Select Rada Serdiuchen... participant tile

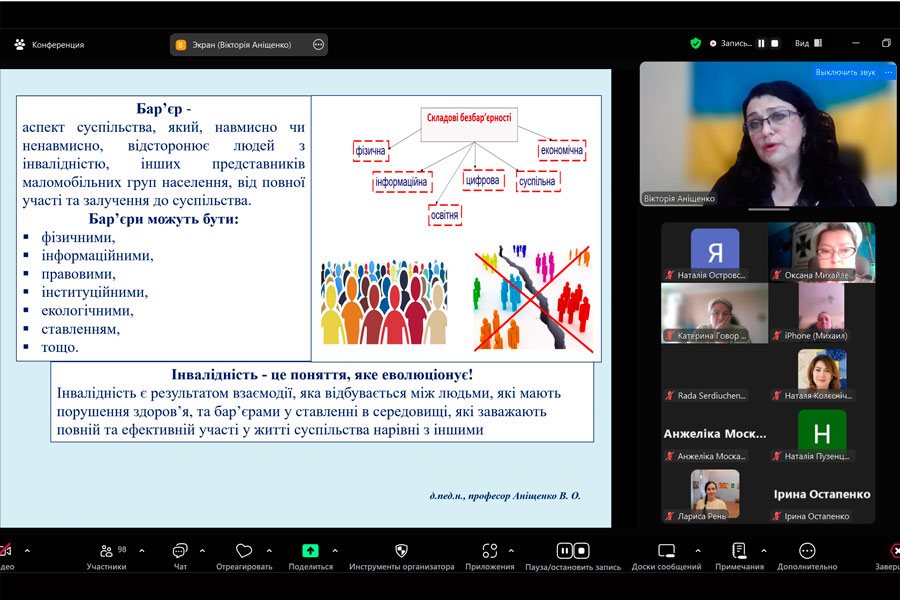click(x=715, y=373)
